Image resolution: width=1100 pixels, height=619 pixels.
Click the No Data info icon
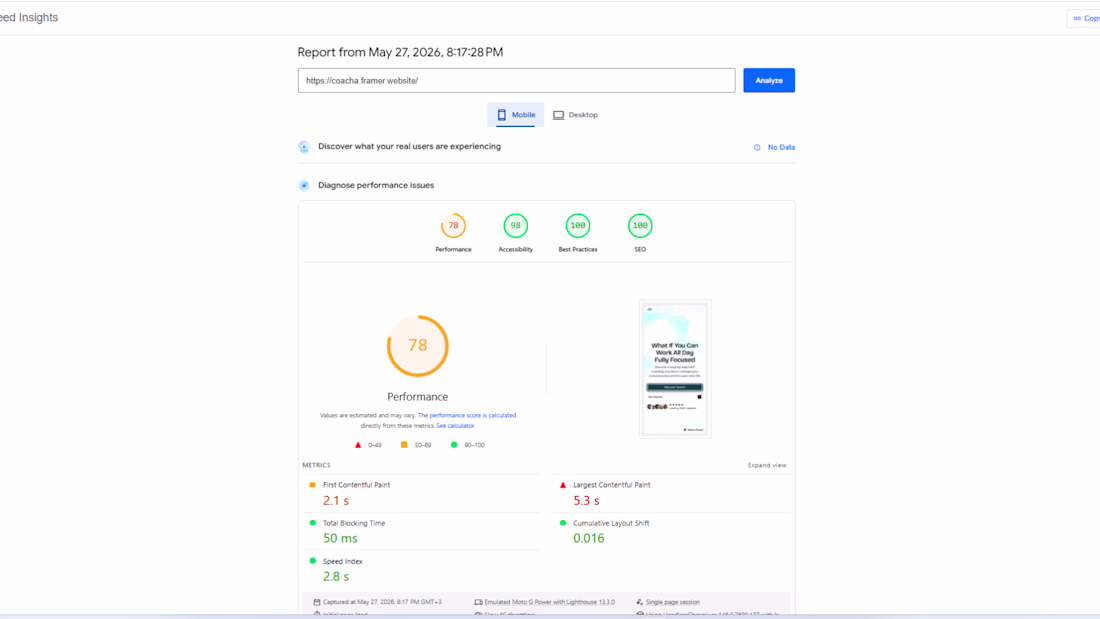tap(757, 147)
